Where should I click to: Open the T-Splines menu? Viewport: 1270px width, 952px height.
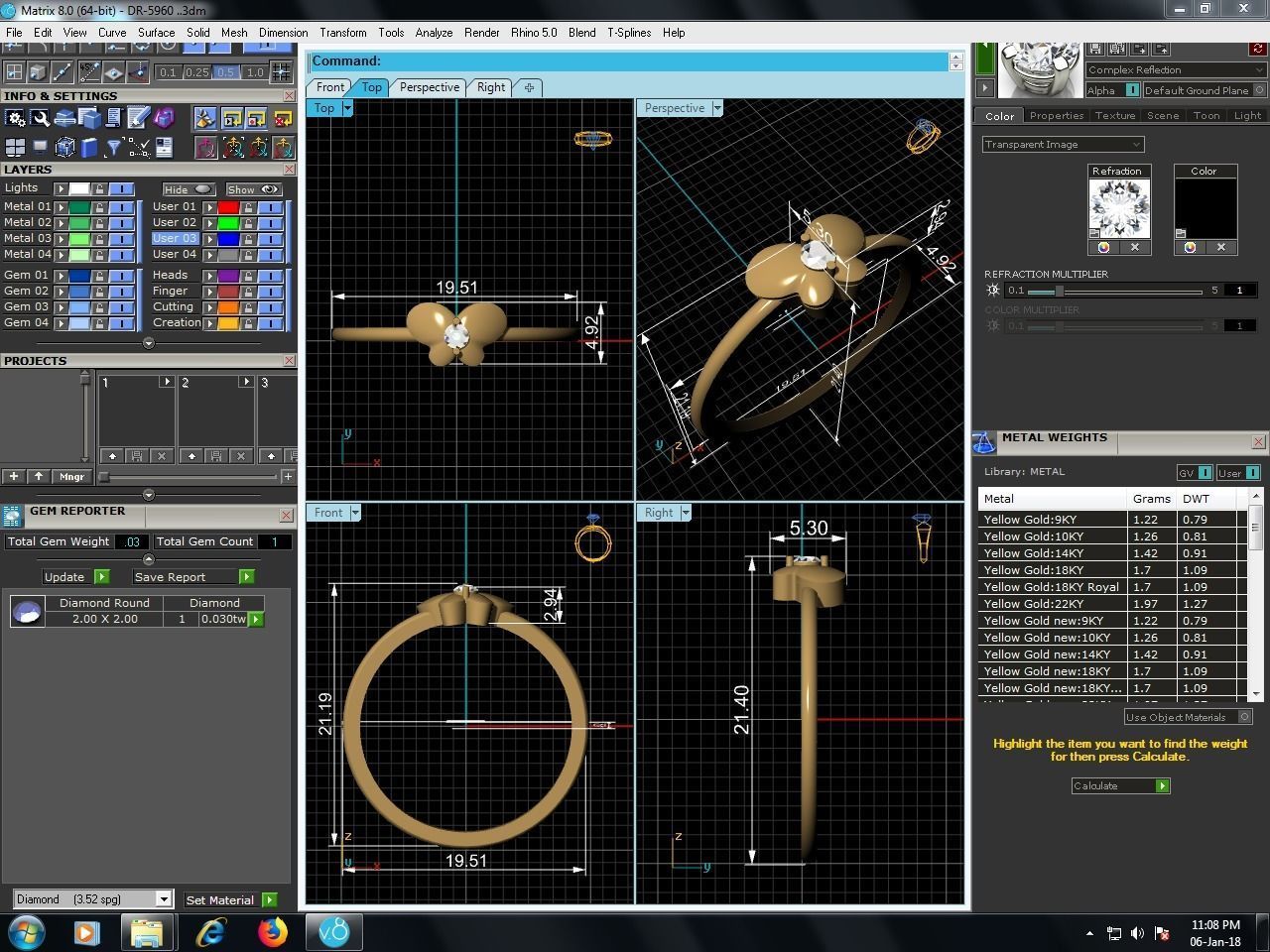[x=629, y=33]
